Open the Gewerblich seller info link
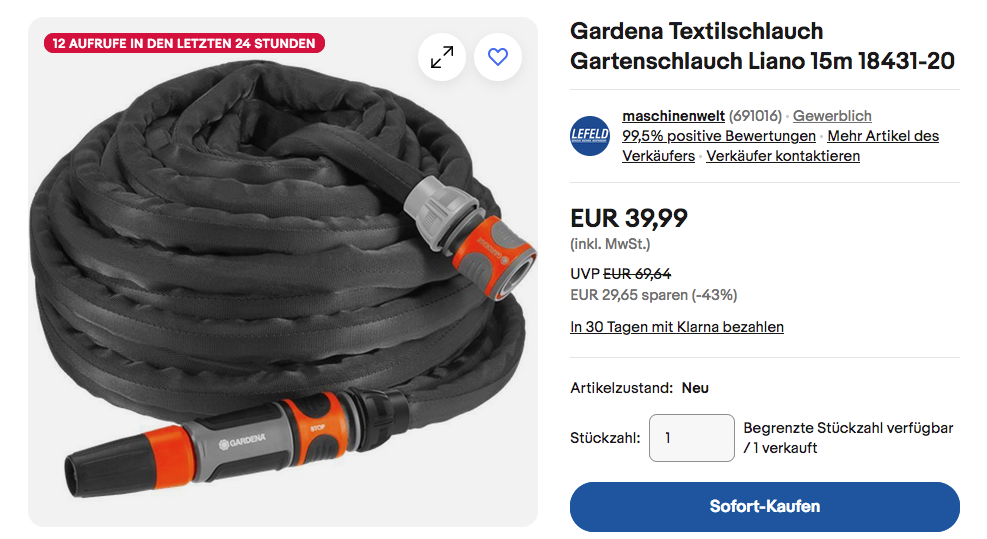 [832, 116]
